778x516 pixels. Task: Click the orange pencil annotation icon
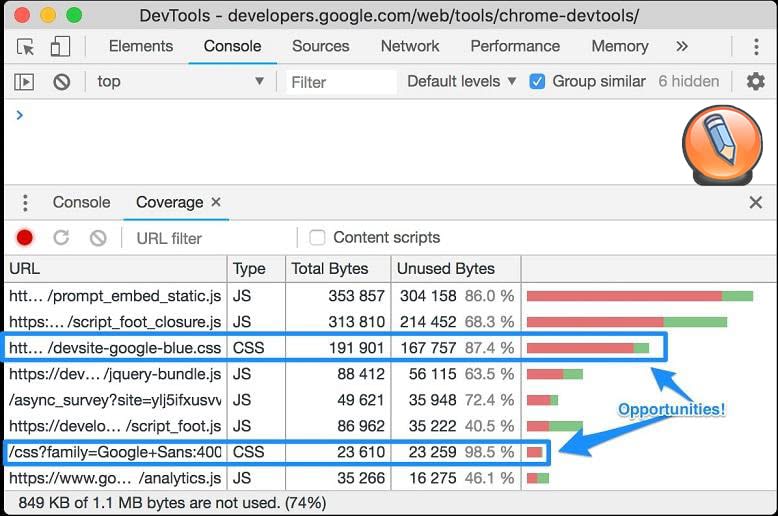(x=722, y=144)
